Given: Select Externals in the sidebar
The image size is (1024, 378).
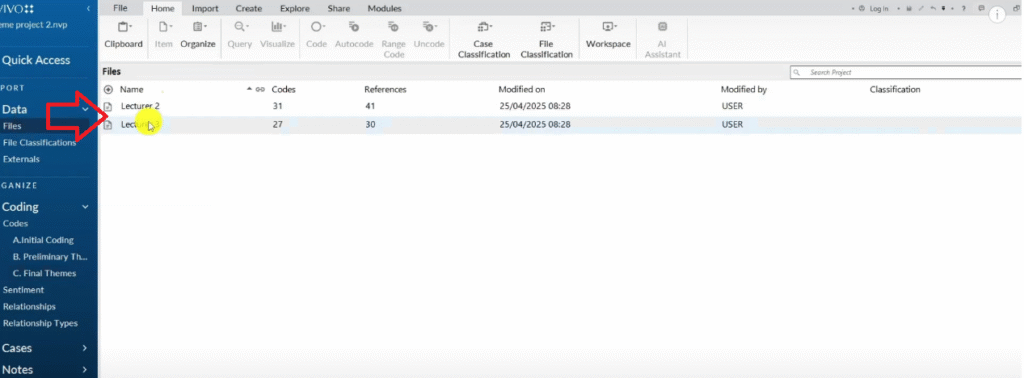Looking at the screenshot, I should 22,159.
